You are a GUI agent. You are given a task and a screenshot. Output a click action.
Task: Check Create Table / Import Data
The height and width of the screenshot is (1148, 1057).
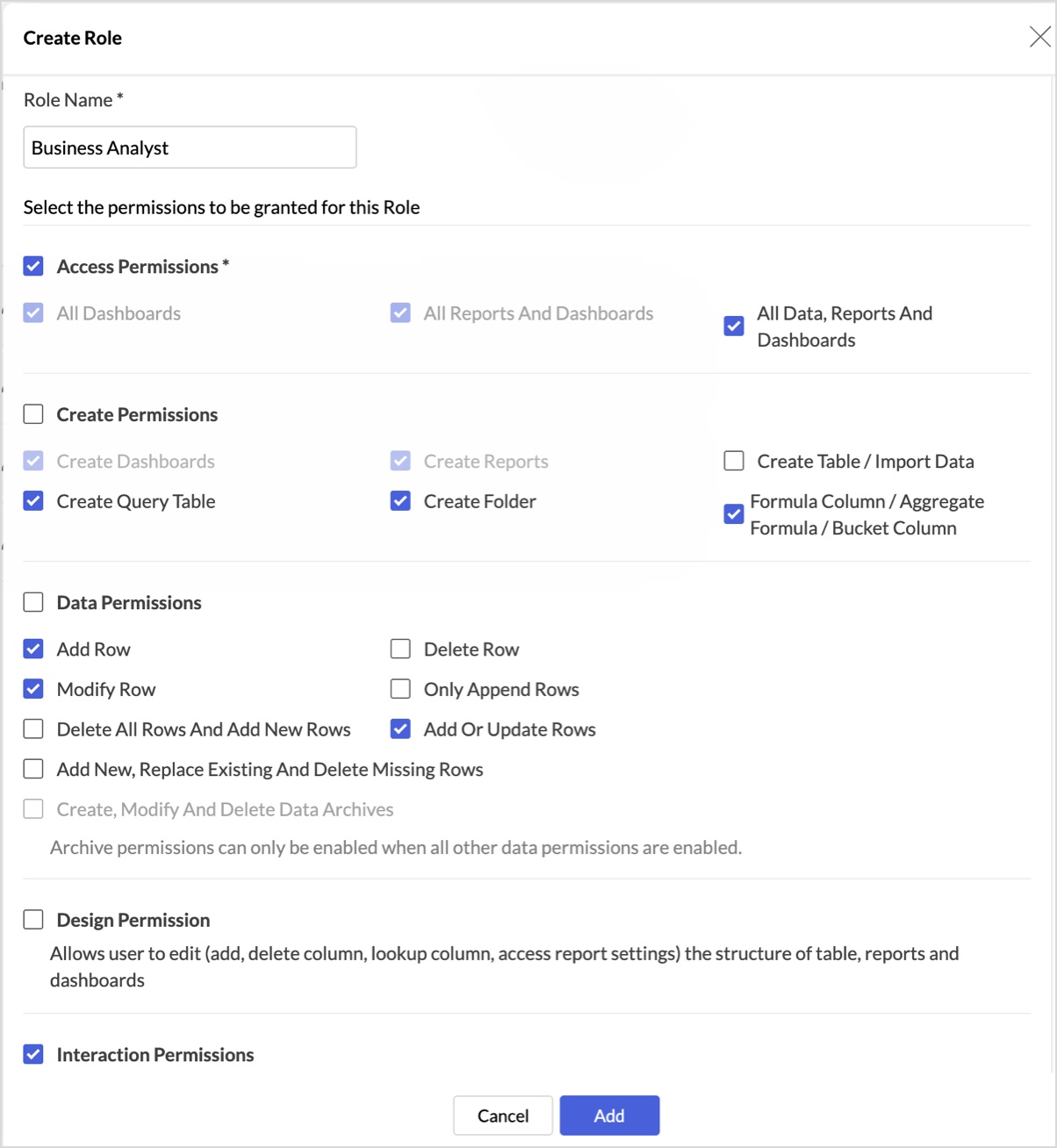coord(734,461)
